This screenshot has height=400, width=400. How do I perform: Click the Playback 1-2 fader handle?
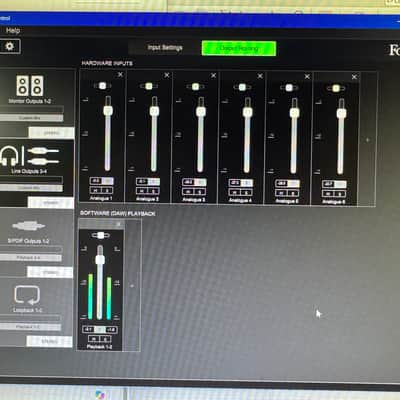coord(100,260)
